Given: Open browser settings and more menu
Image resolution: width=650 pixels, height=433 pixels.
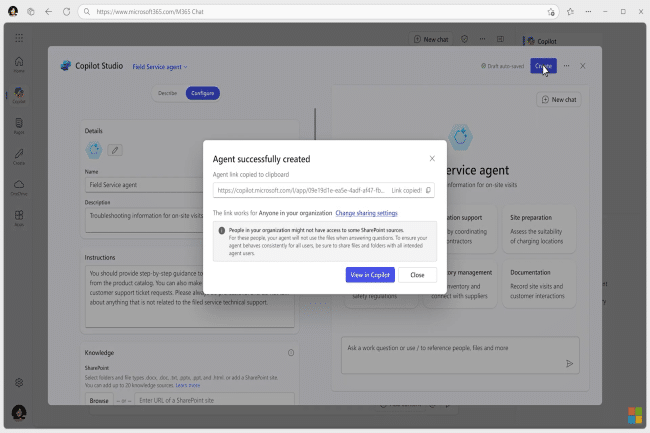Looking at the screenshot, I should click(x=588, y=12).
